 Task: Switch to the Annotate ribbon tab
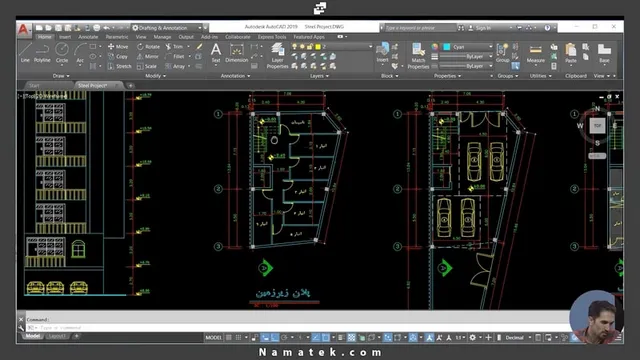(x=88, y=37)
